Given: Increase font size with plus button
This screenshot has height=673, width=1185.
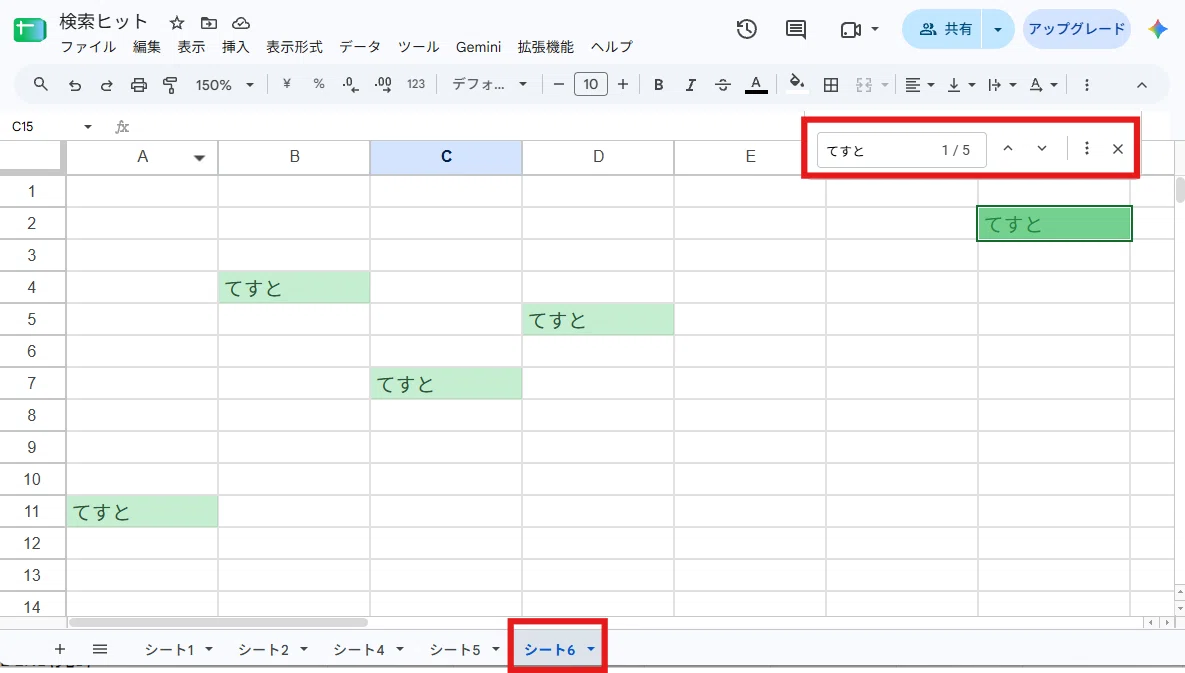Looking at the screenshot, I should pyautogui.click(x=623, y=84).
